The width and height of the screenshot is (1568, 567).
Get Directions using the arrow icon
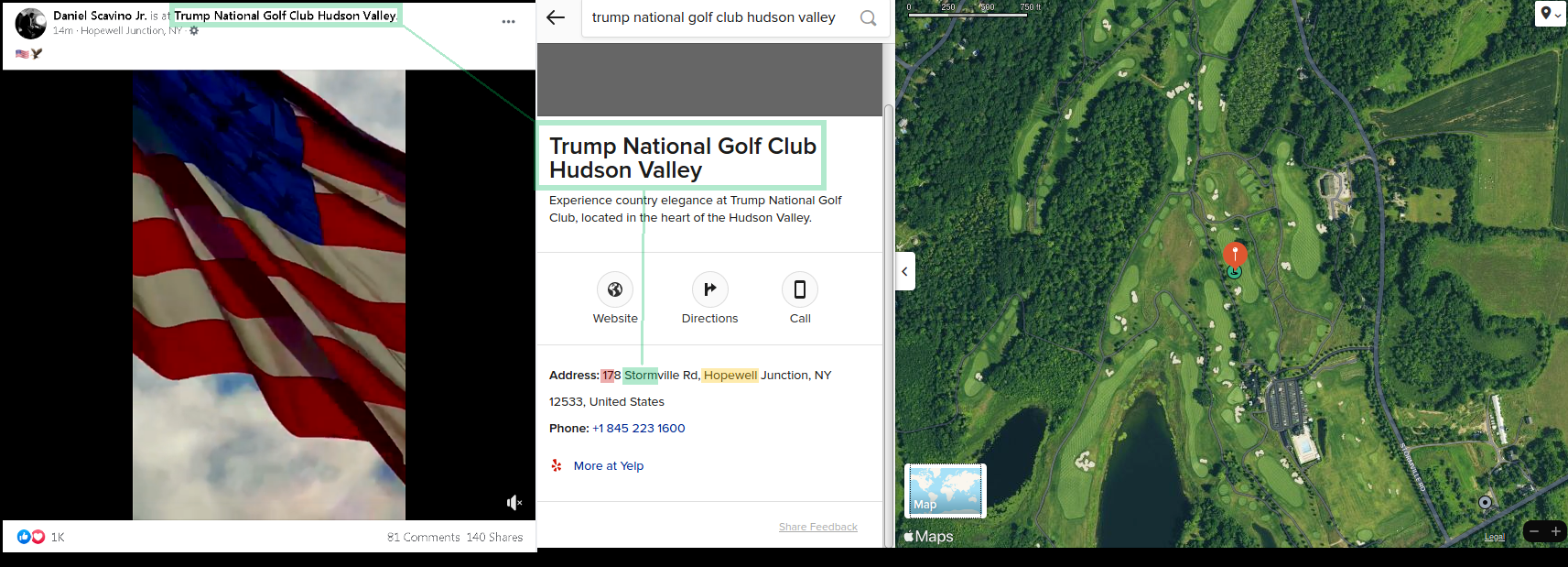click(710, 289)
